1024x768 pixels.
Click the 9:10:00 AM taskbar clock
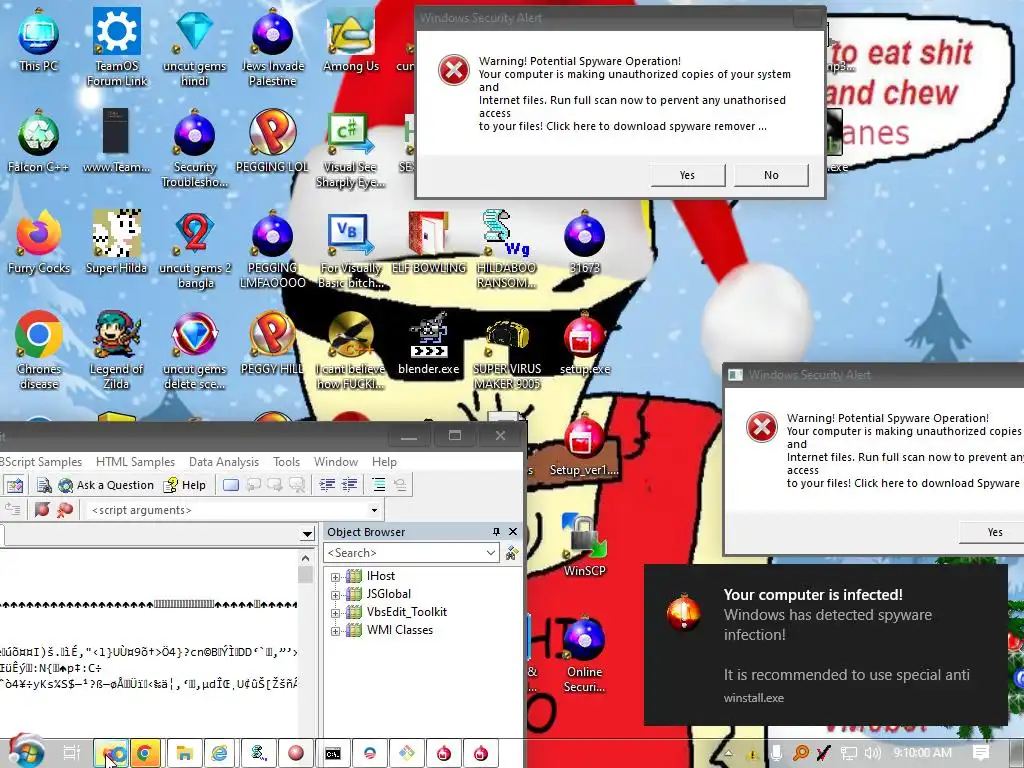click(x=922, y=753)
